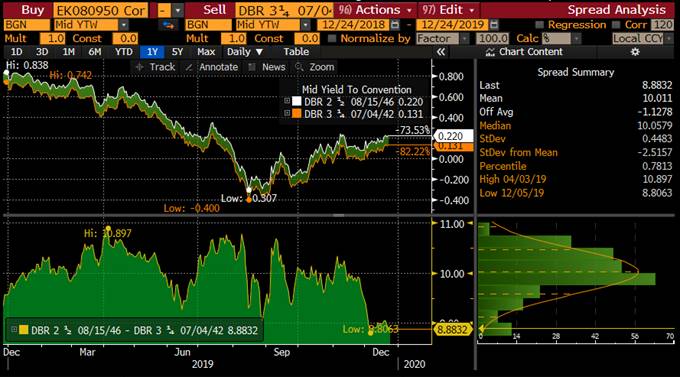The width and height of the screenshot is (680, 377).
Task: Toggle the Normalize by checkbox
Action: (x=332, y=39)
